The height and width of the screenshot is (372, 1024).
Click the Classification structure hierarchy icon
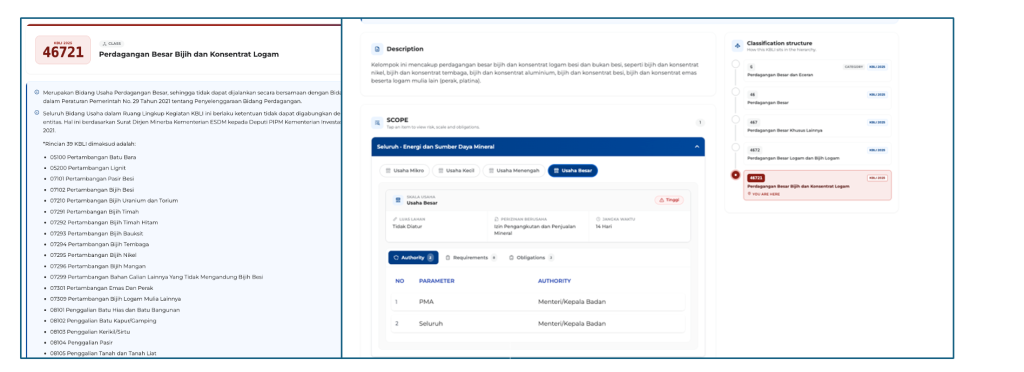pos(737,46)
